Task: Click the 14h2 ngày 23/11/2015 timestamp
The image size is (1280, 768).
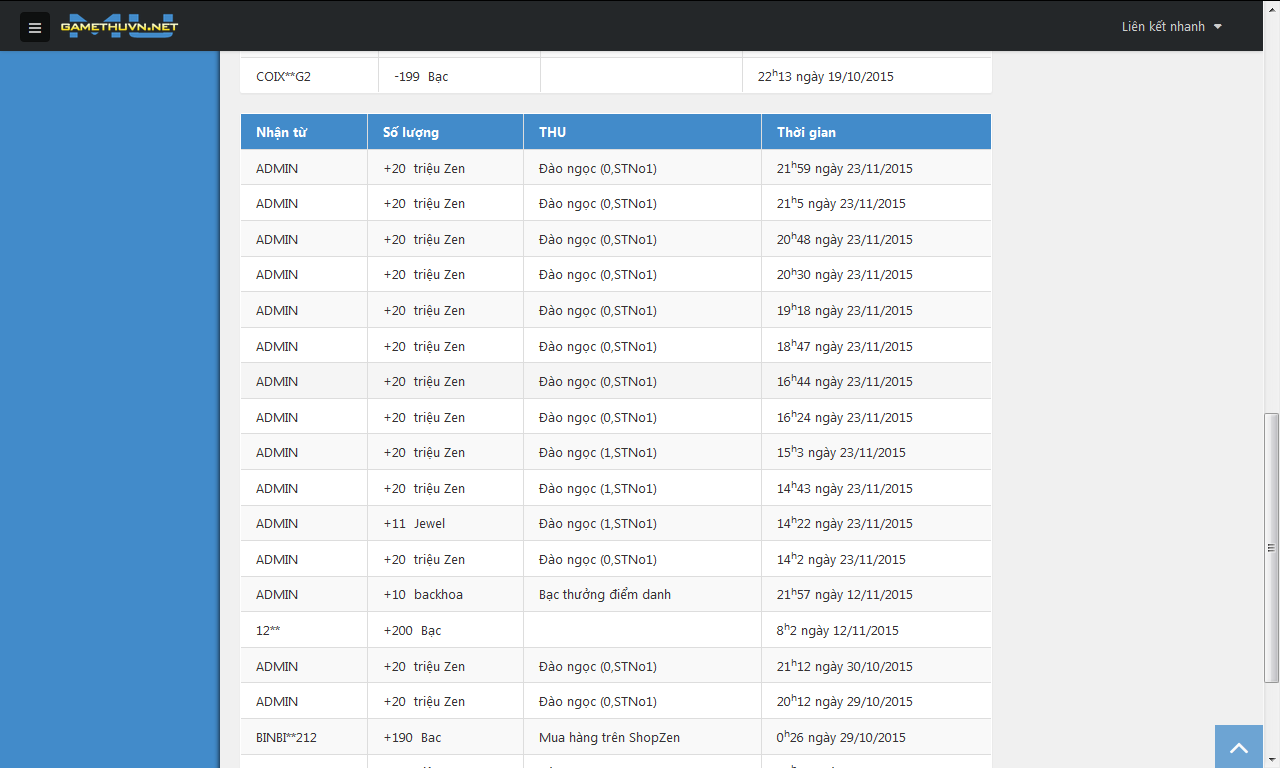Action: pos(841,559)
